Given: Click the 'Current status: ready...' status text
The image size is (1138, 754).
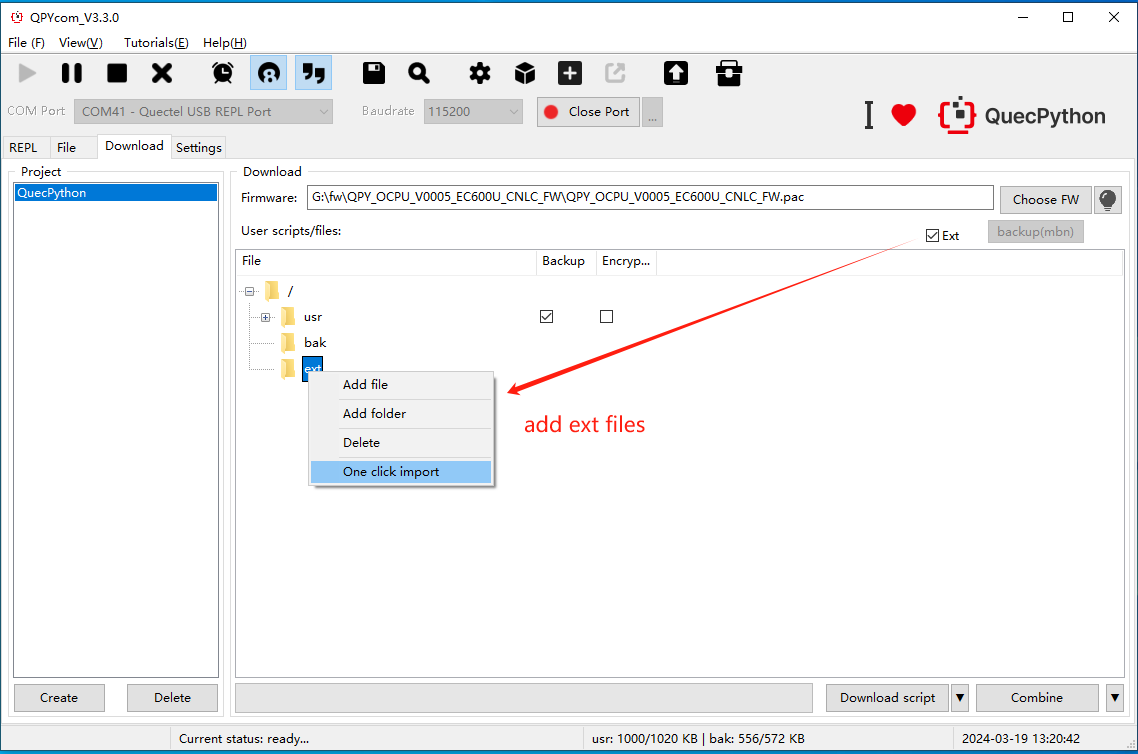Looking at the screenshot, I should pyautogui.click(x=244, y=739).
